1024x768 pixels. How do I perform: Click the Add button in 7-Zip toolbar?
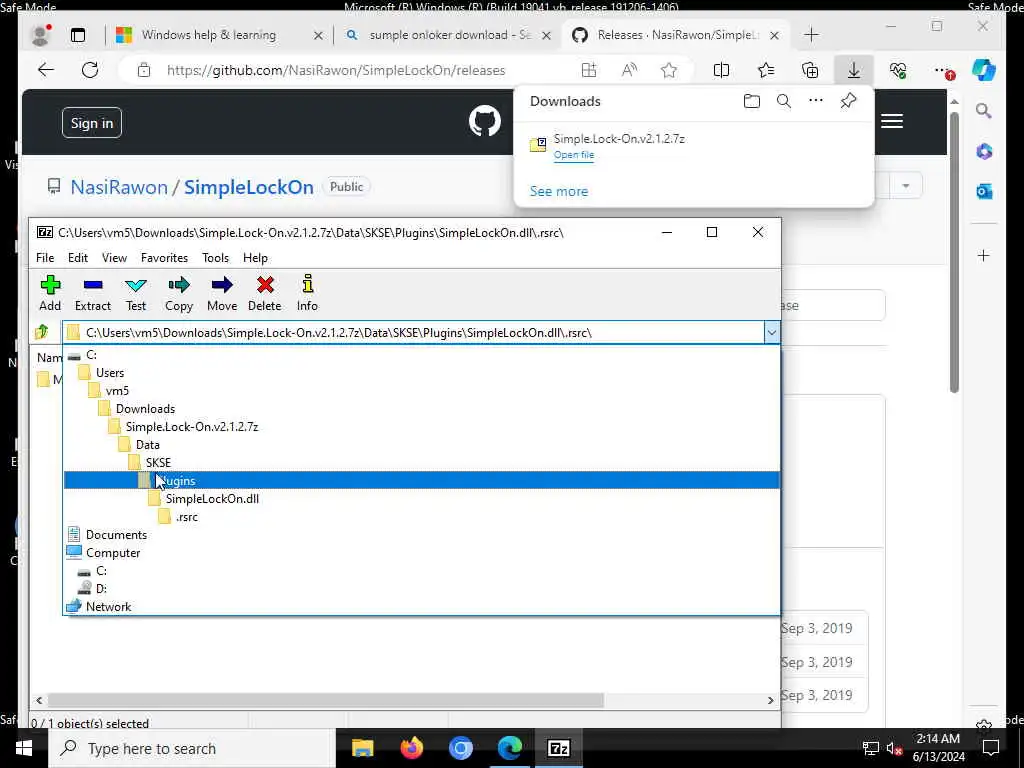(x=50, y=293)
